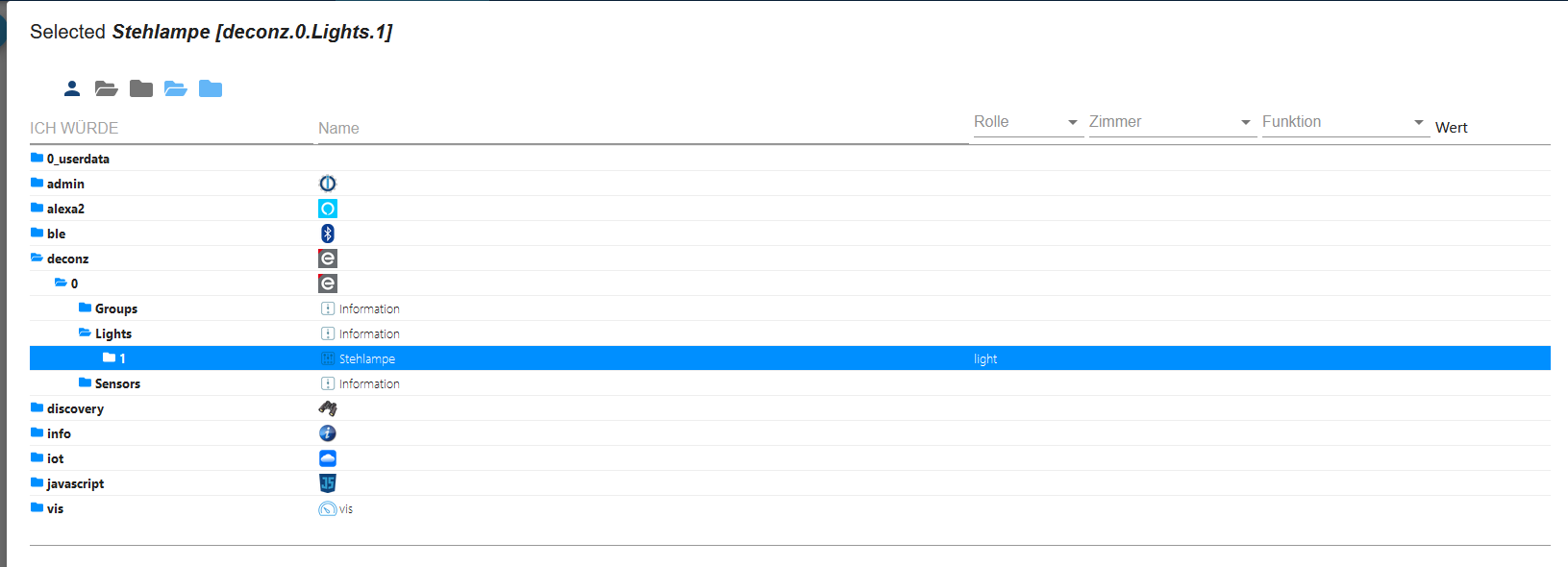
Task: Click the Bluetooth icon in ble row
Action: (x=328, y=234)
